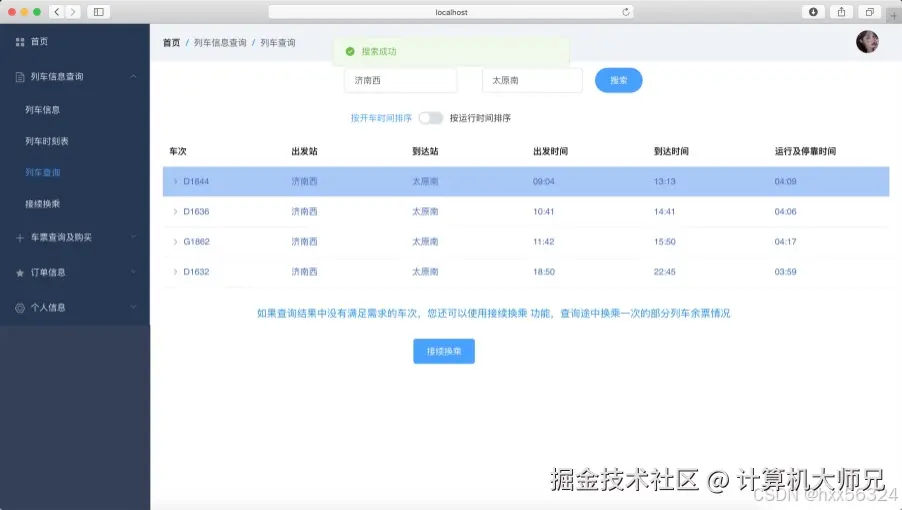This screenshot has width=902, height=510.
Task: Click the 出发时间 column header
Action: point(551,151)
